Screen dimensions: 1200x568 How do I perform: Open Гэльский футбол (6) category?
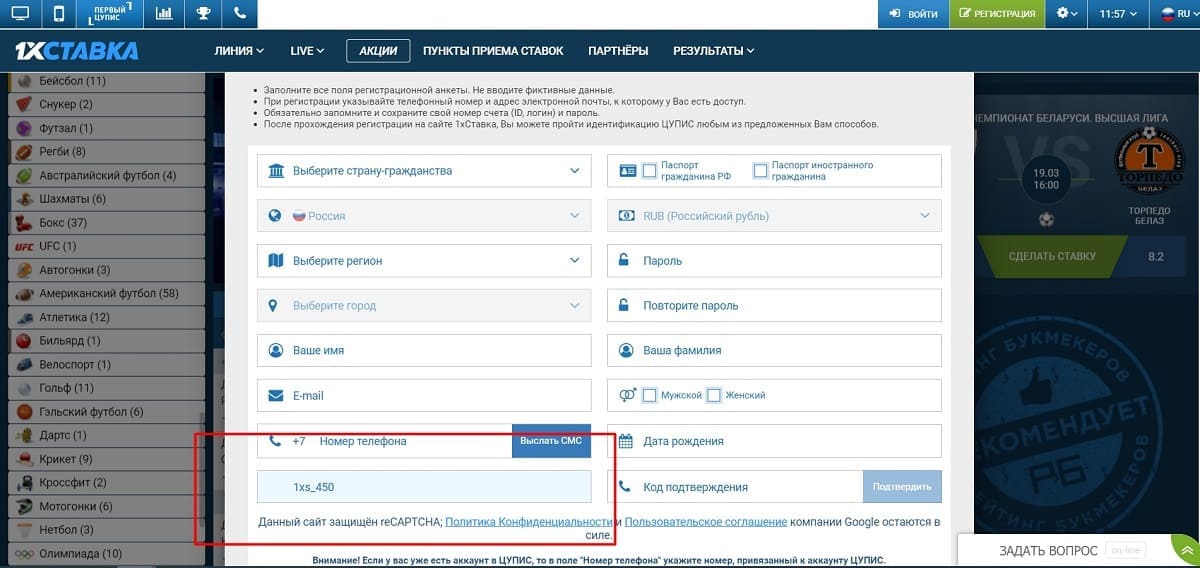tap(104, 412)
